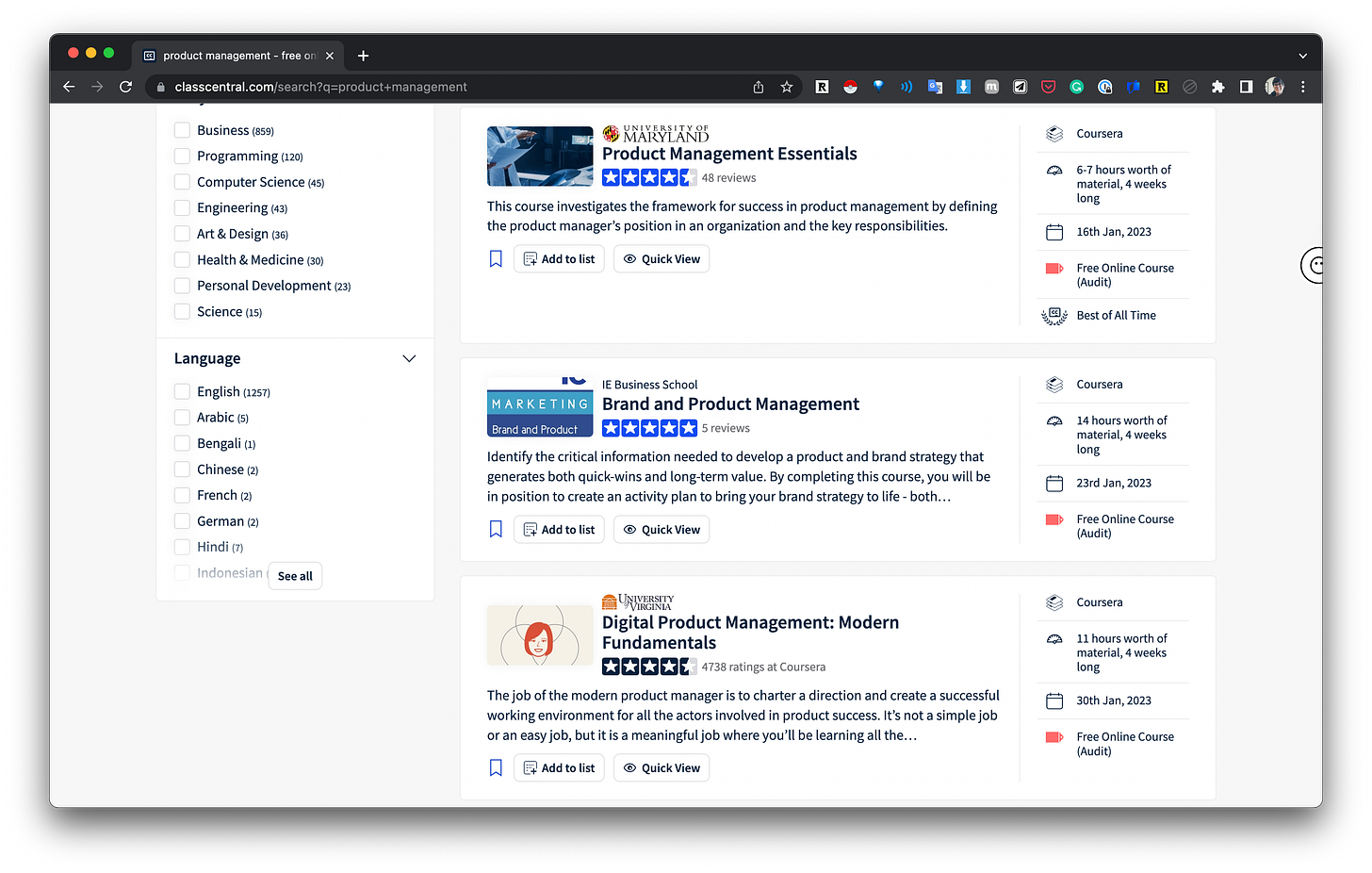1372x873 pixels.
Task: Collapse the Language filter section
Action: coord(409,358)
